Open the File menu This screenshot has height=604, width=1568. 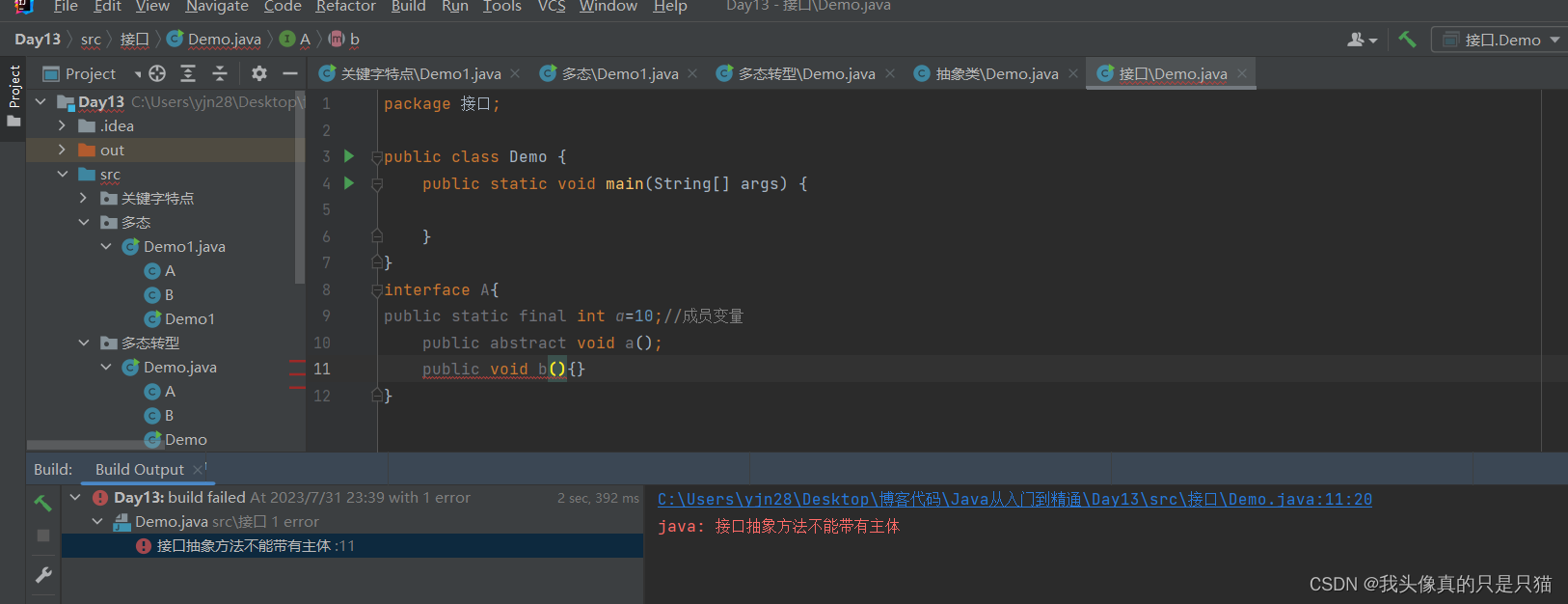pos(66,7)
